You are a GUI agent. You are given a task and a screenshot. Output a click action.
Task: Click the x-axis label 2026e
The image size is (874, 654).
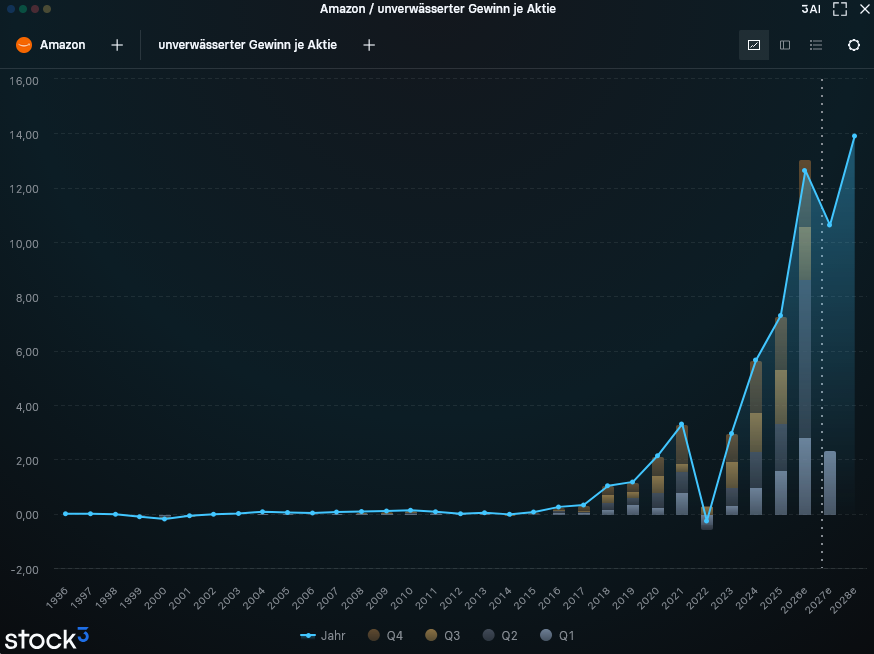(793, 601)
